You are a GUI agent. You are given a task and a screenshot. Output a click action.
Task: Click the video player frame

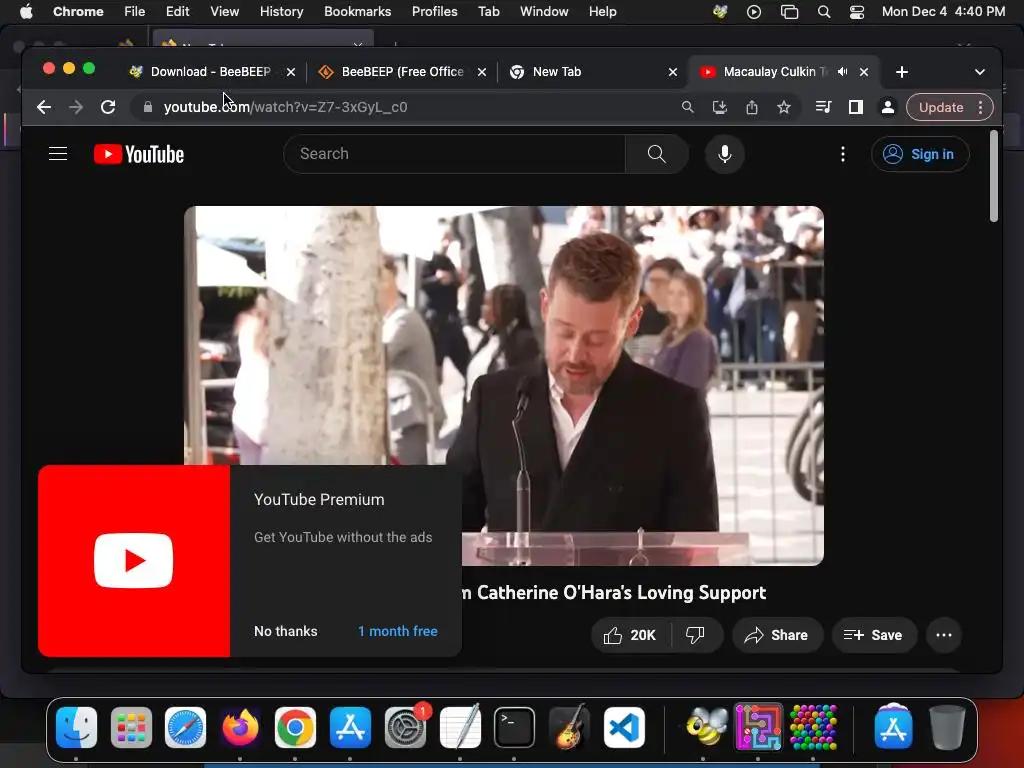[x=504, y=385]
